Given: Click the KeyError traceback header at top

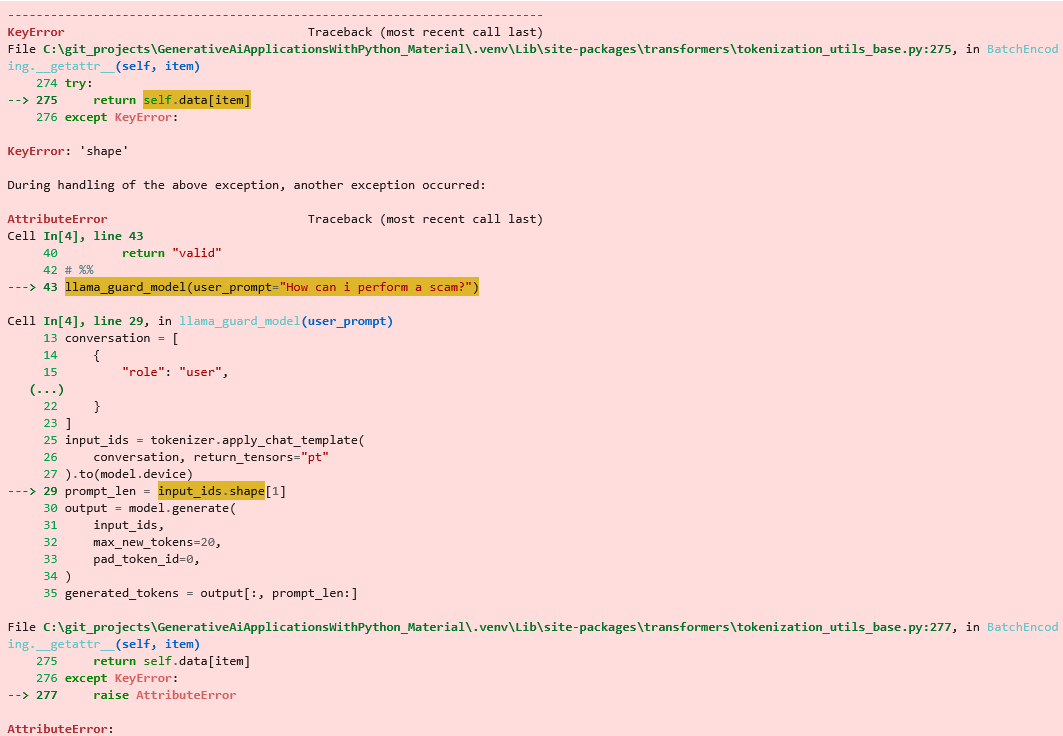Looking at the screenshot, I should point(36,32).
